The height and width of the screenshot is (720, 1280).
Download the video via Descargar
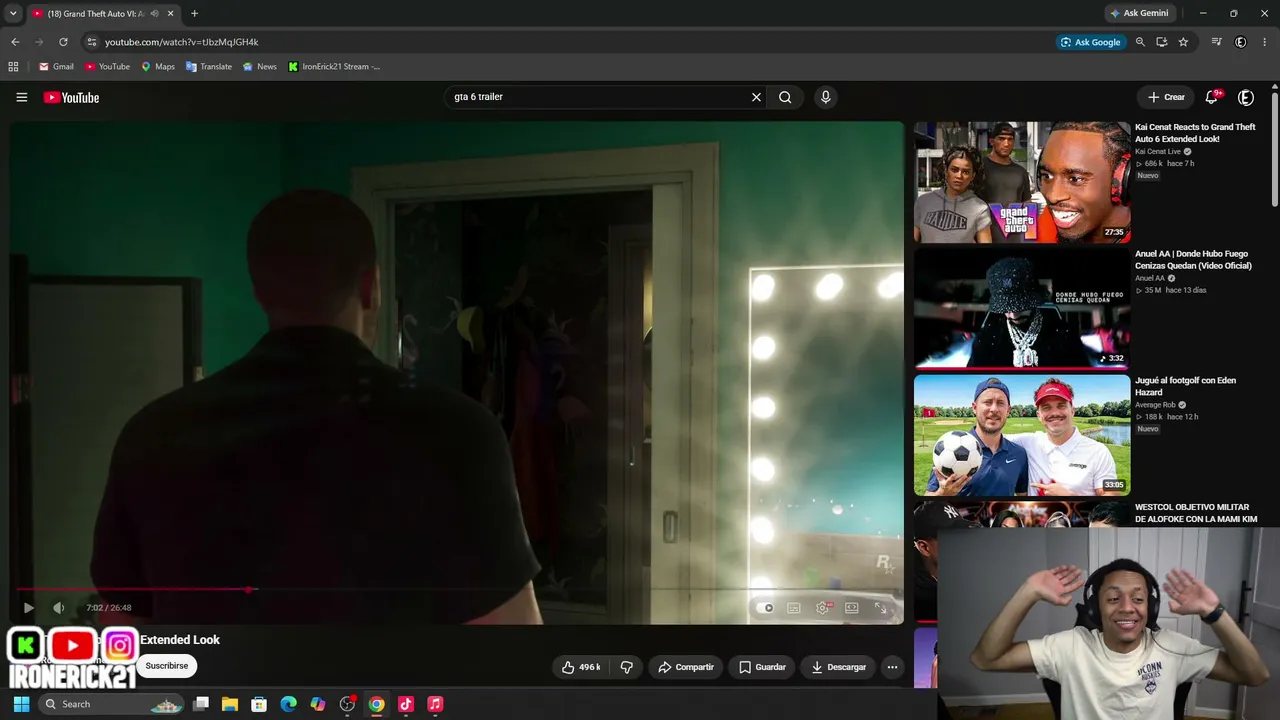tap(838, 667)
